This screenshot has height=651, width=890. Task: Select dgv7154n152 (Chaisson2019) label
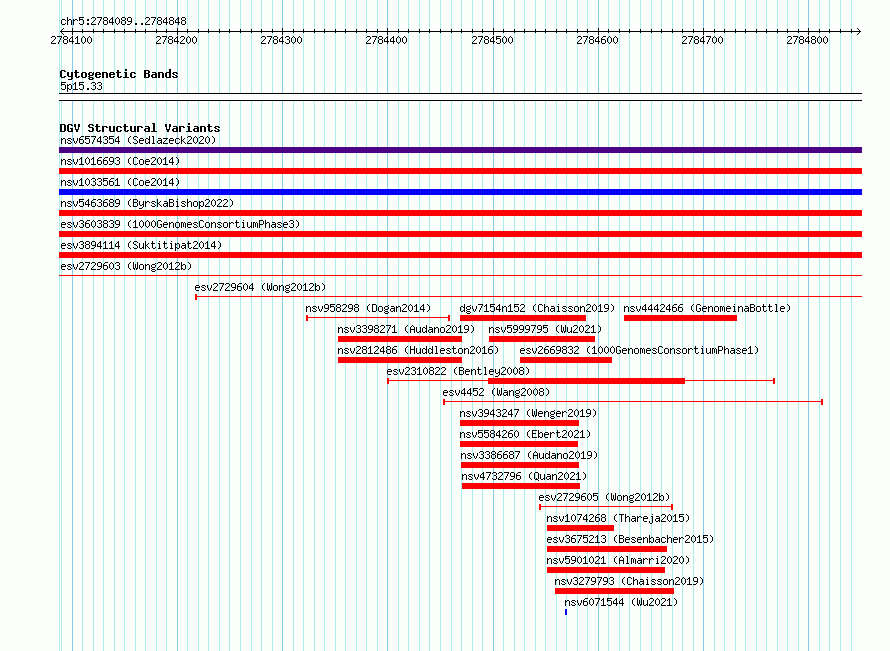click(x=537, y=308)
